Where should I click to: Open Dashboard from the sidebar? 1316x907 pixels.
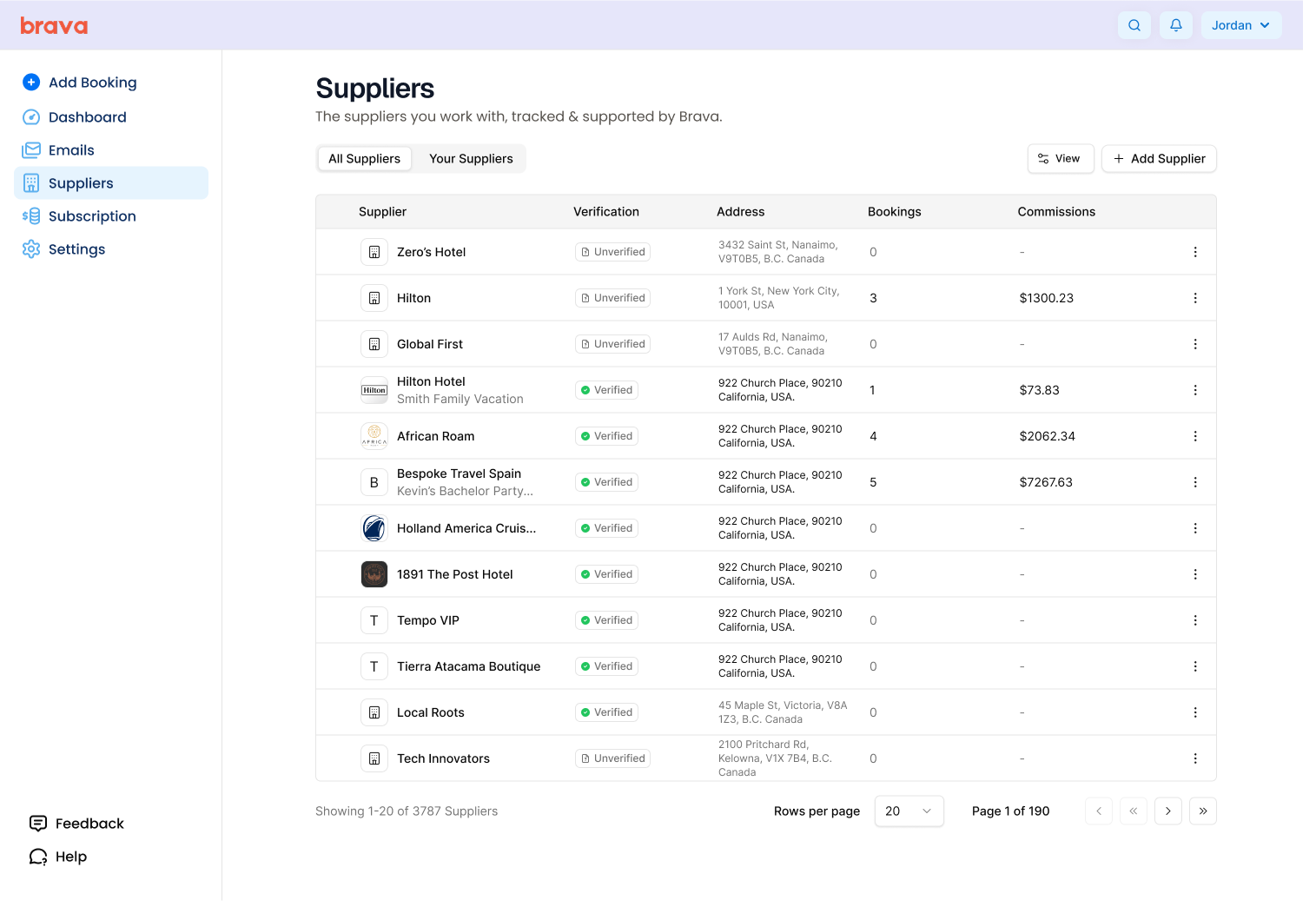[87, 117]
